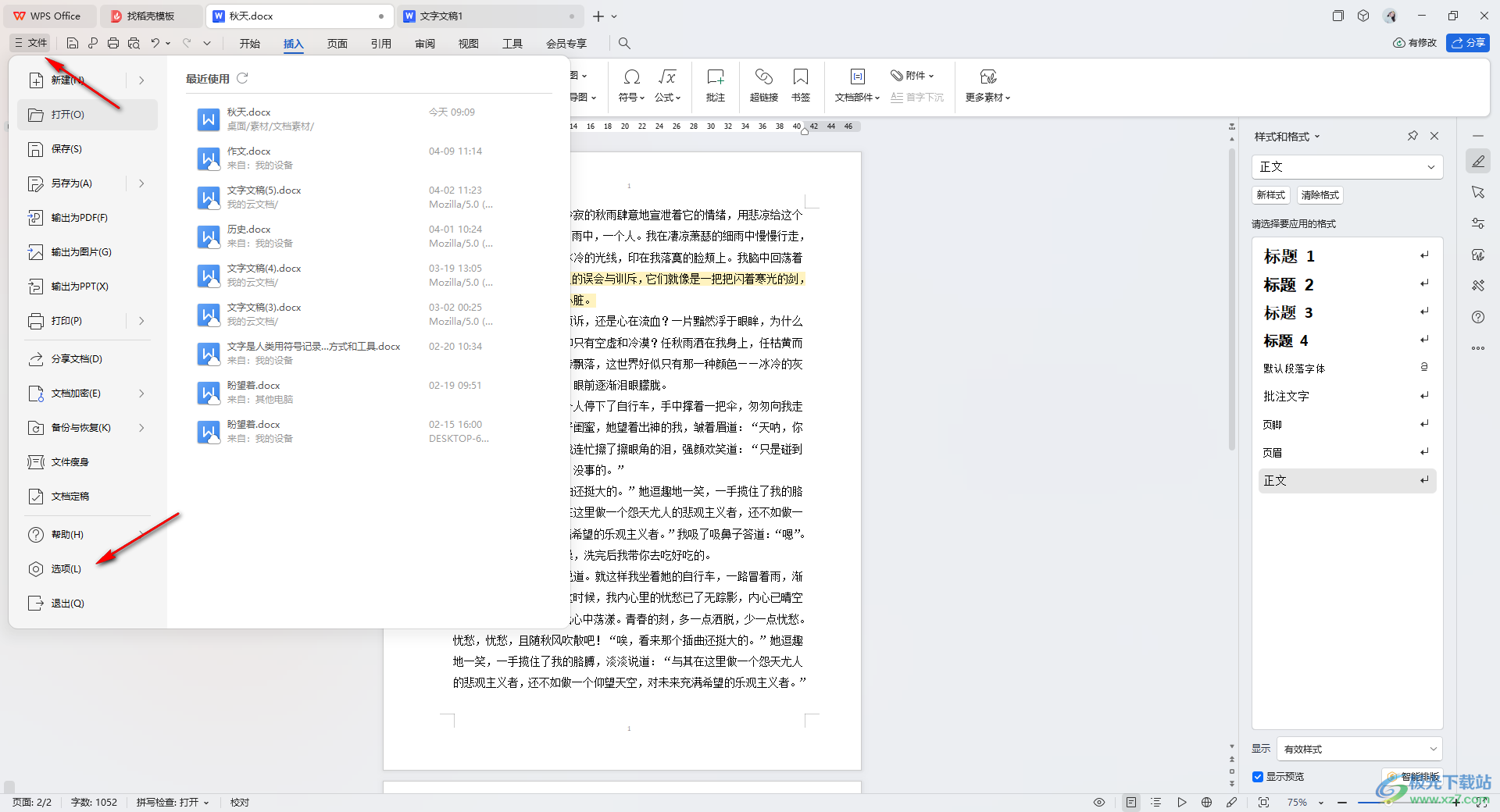Toggle eye protection mode in the status bar
Image resolution: width=1500 pixels, height=812 pixels.
click(1099, 802)
